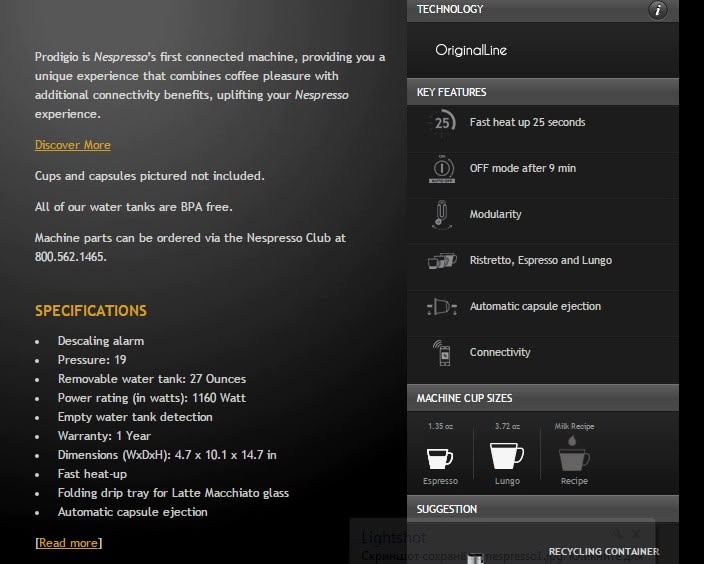Image resolution: width=704 pixels, height=564 pixels.
Task: Click 'Automatic capsule ejection' key feature label
Action: (x=535, y=306)
